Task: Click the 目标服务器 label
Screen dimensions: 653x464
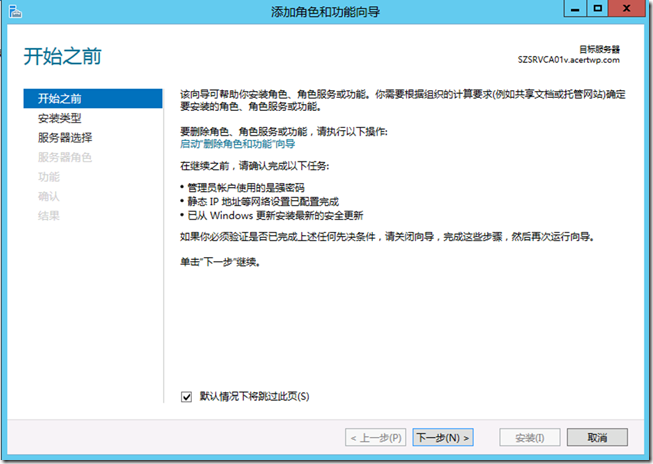Action: 599,50
